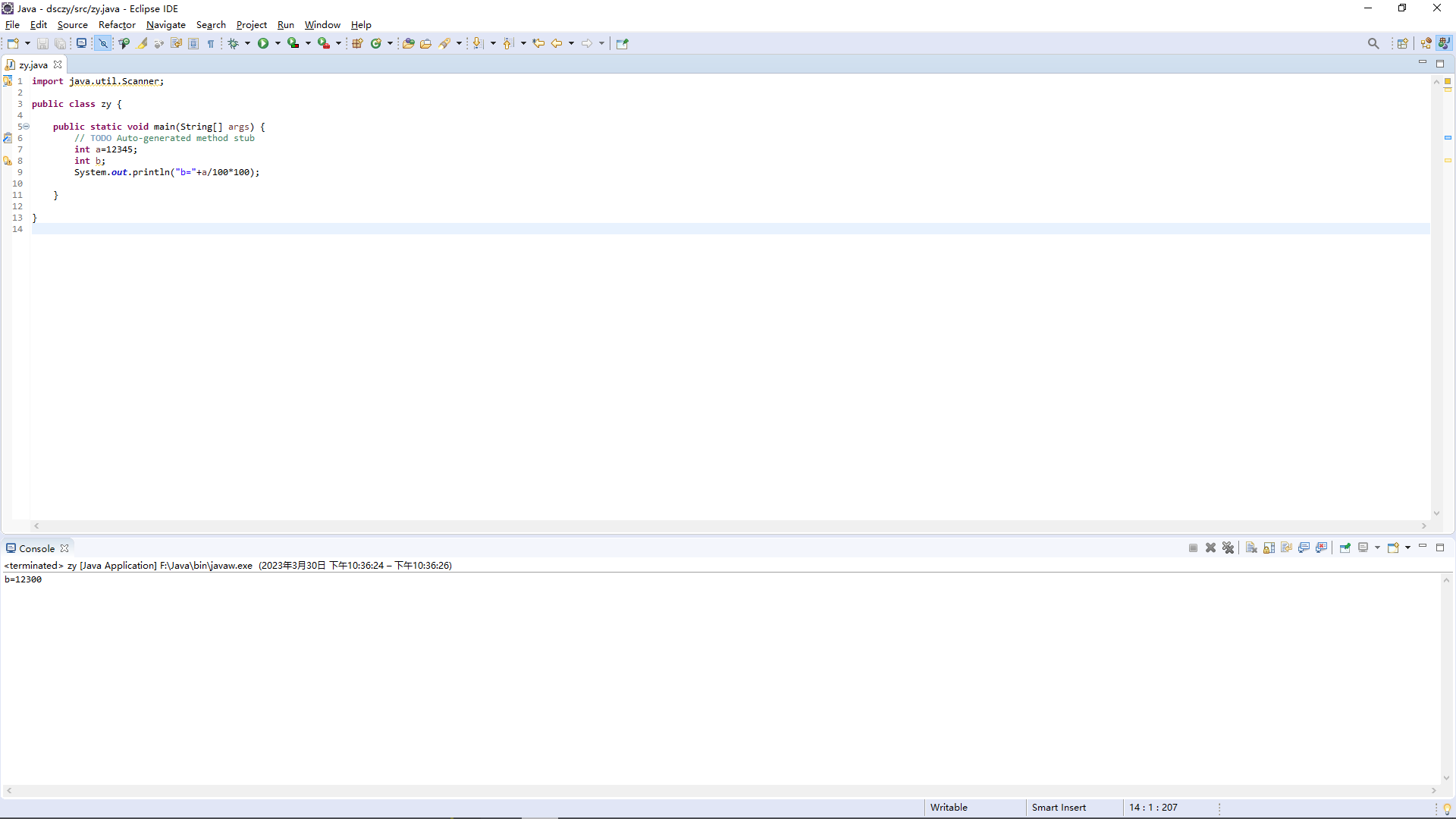Click Clear Console icon
The width and height of the screenshot is (1456, 819).
(x=1251, y=548)
